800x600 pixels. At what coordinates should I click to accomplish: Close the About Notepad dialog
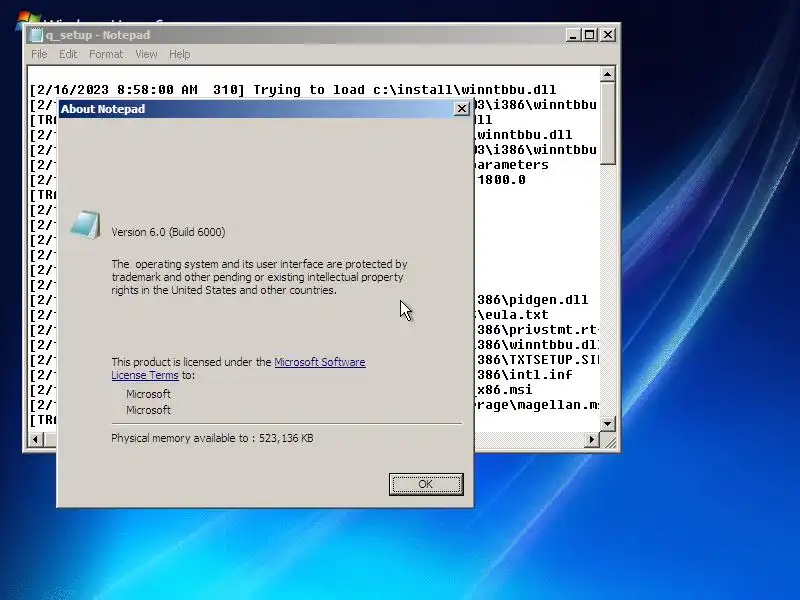coord(462,109)
